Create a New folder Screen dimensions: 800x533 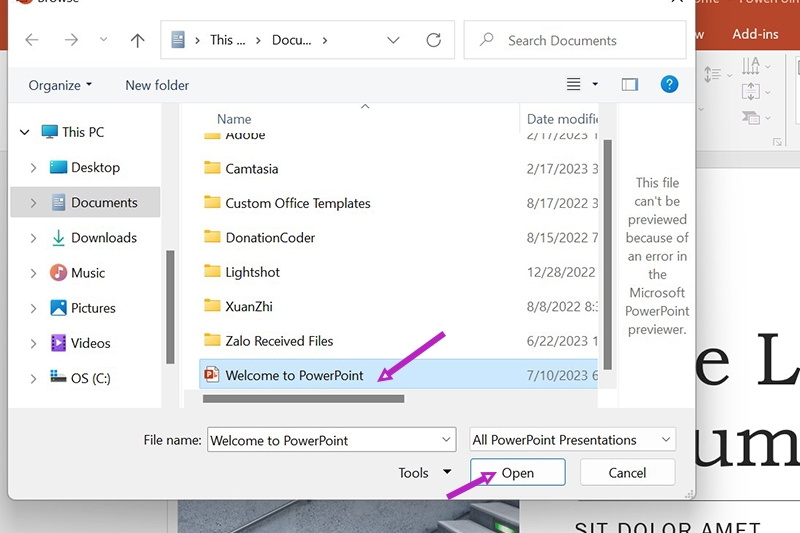point(157,85)
